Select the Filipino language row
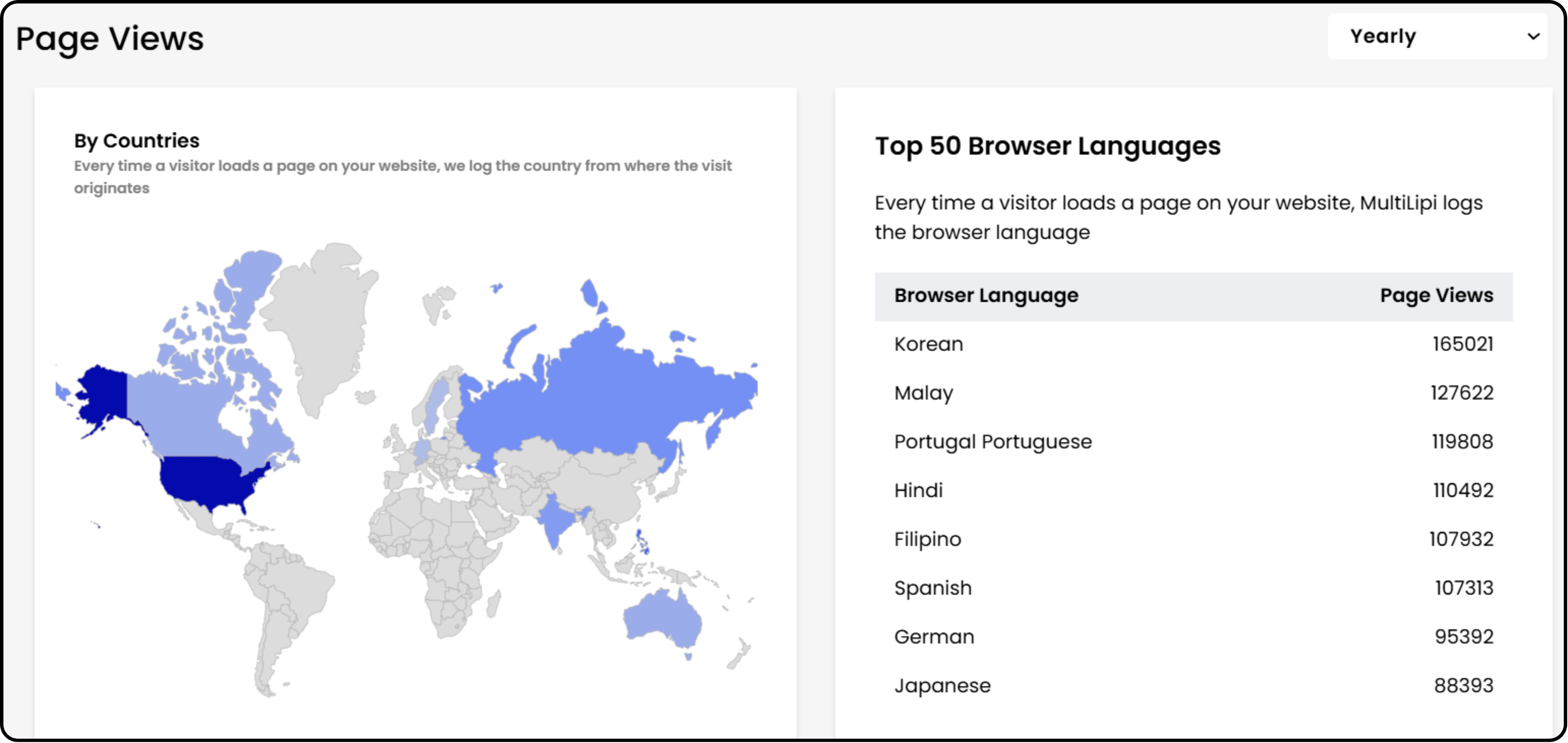Image resolution: width=1568 pixels, height=743 pixels. point(1194,539)
